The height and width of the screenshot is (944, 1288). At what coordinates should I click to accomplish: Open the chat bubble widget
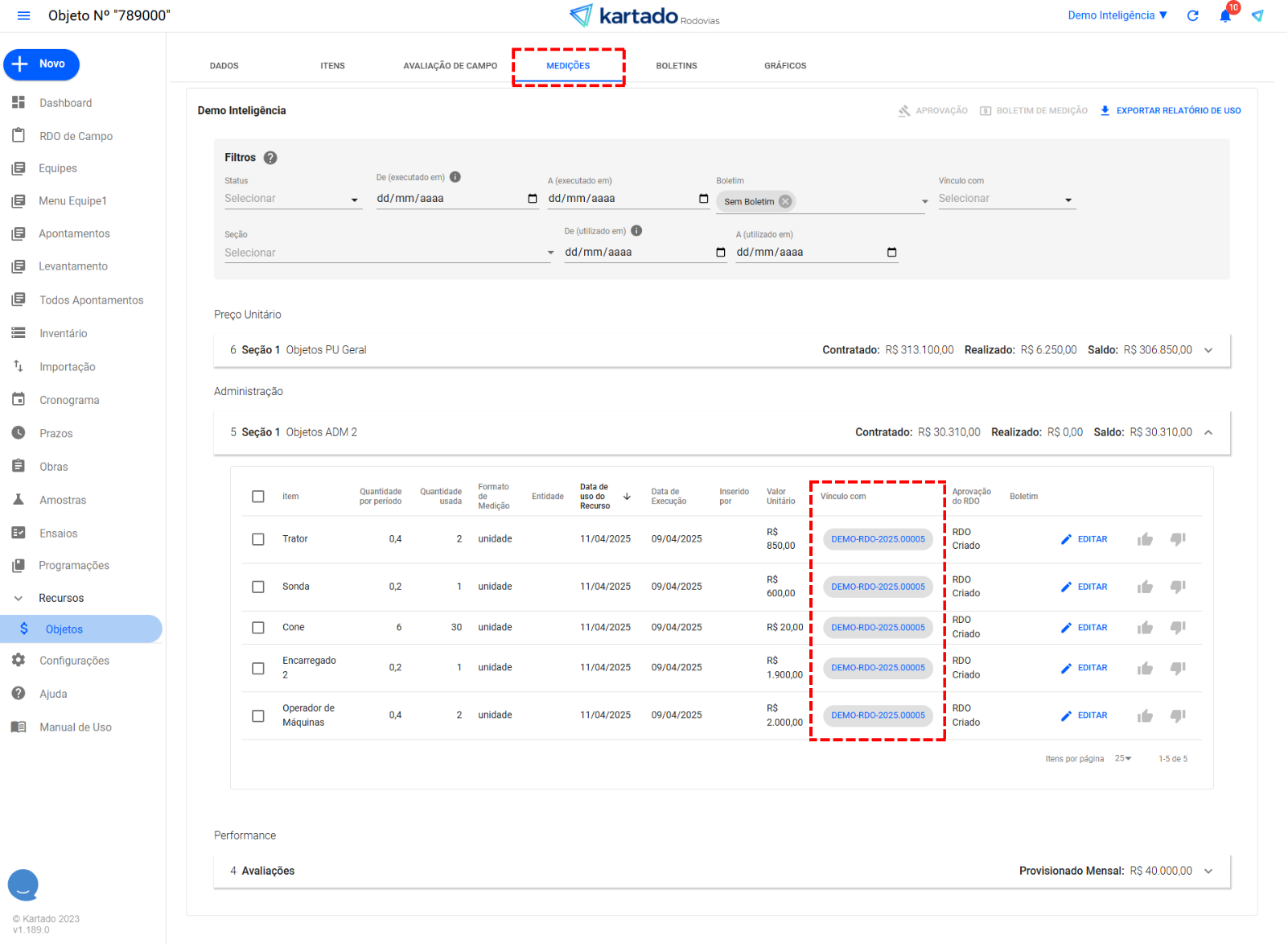[x=23, y=884]
